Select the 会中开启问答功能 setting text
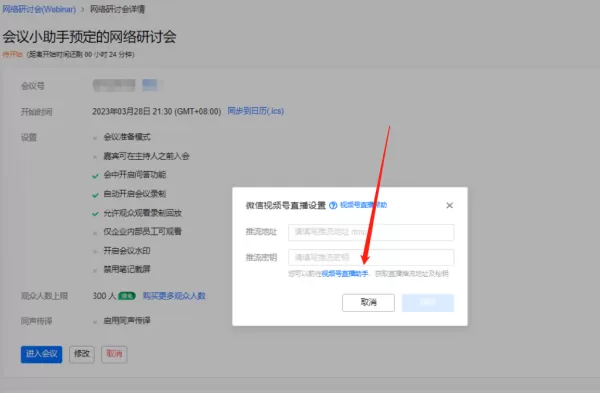 click(x=135, y=175)
